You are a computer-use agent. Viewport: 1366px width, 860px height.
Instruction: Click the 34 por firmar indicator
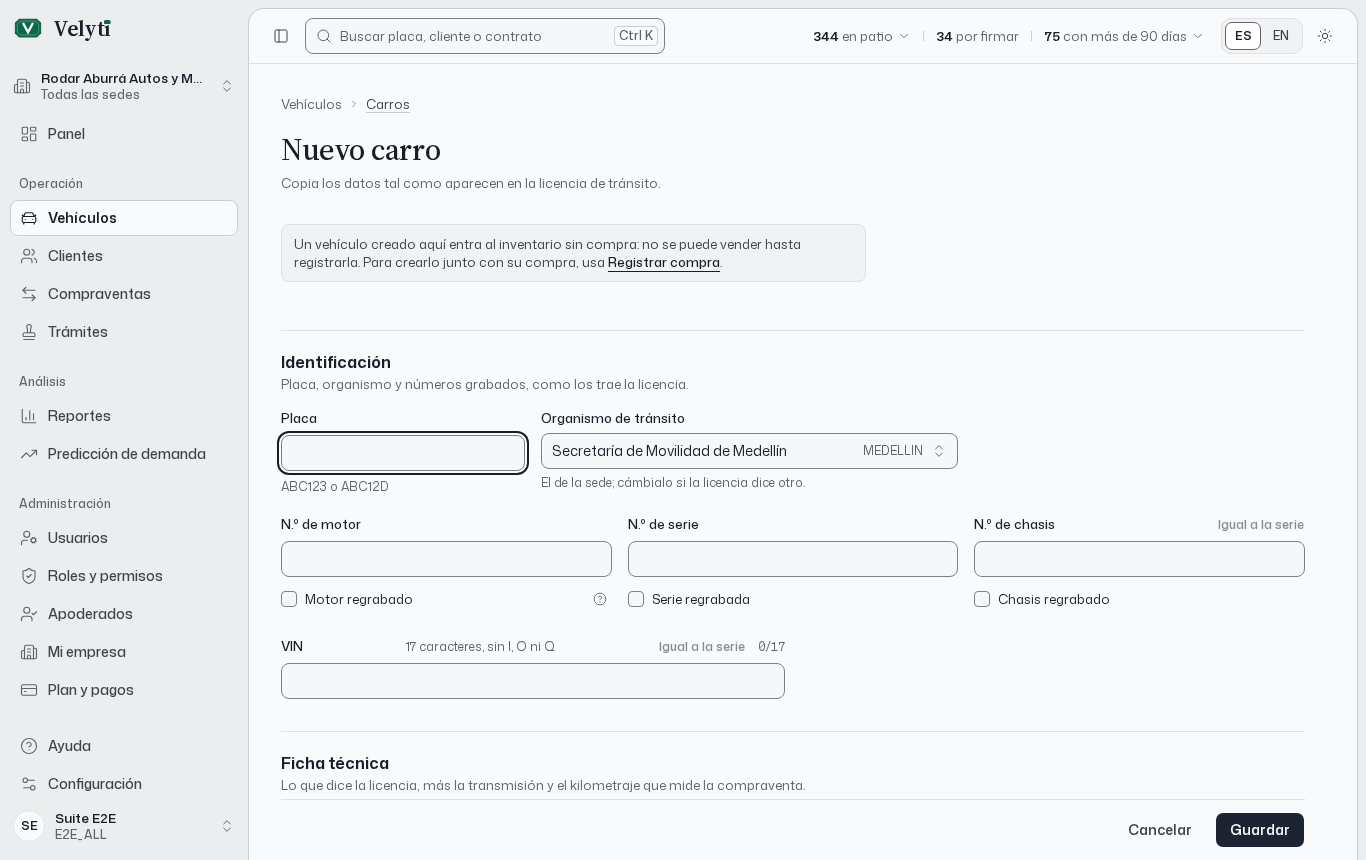click(977, 36)
